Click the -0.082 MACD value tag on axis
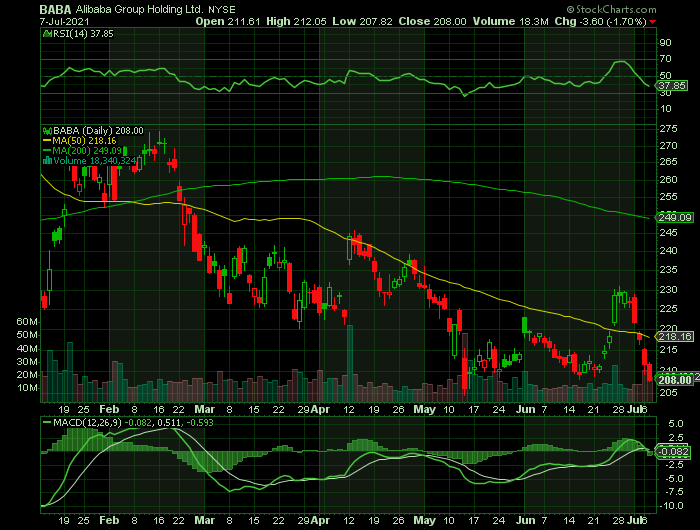Image resolution: width=700 pixels, height=530 pixels. click(674, 451)
